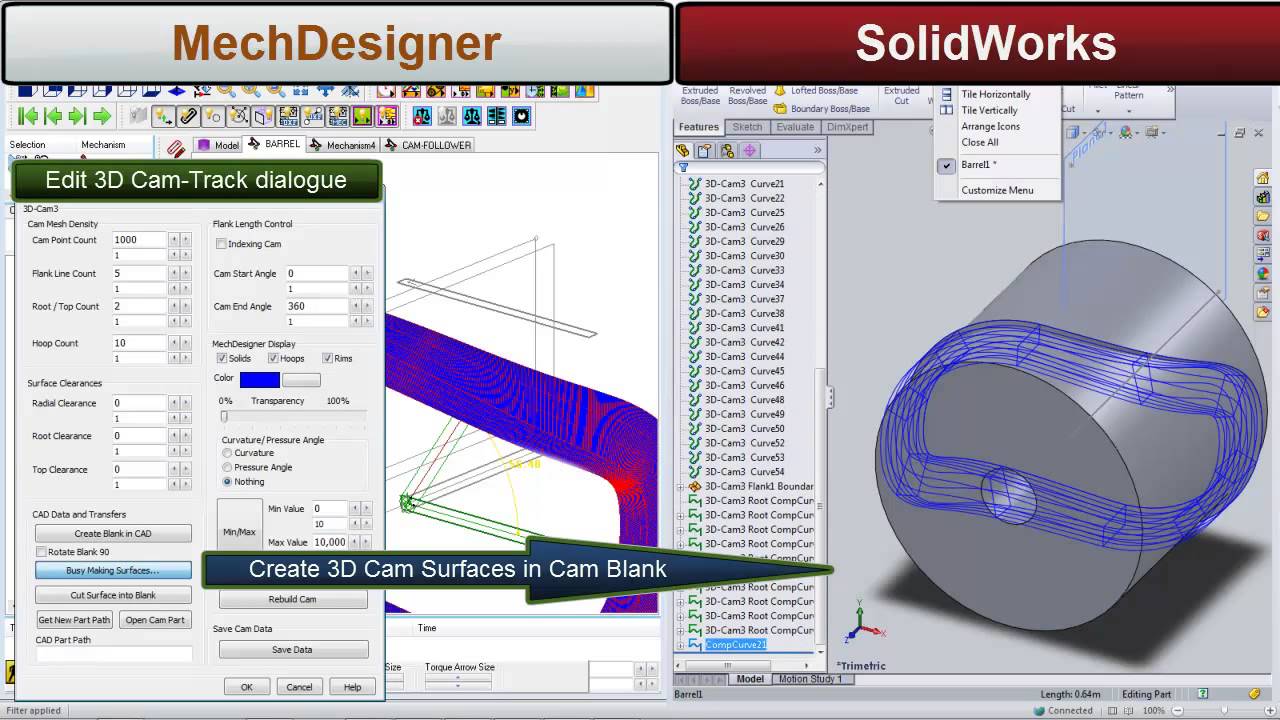Click the home icon in SolidWorks task pane
1280x720 pixels.
[1262, 178]
